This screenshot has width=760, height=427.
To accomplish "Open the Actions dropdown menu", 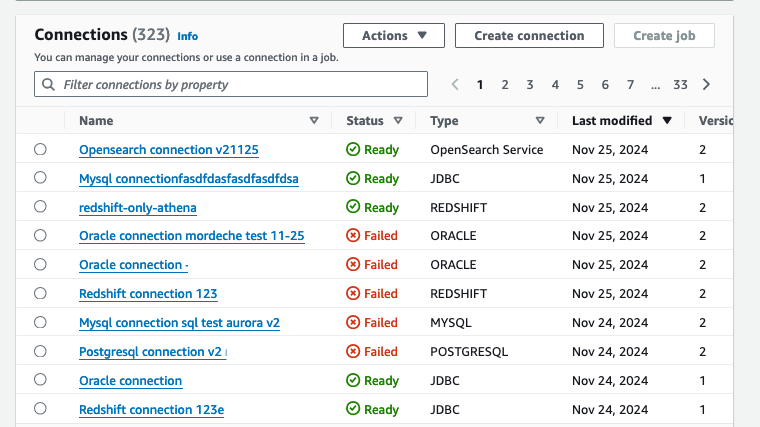I will tap(394, 36).
